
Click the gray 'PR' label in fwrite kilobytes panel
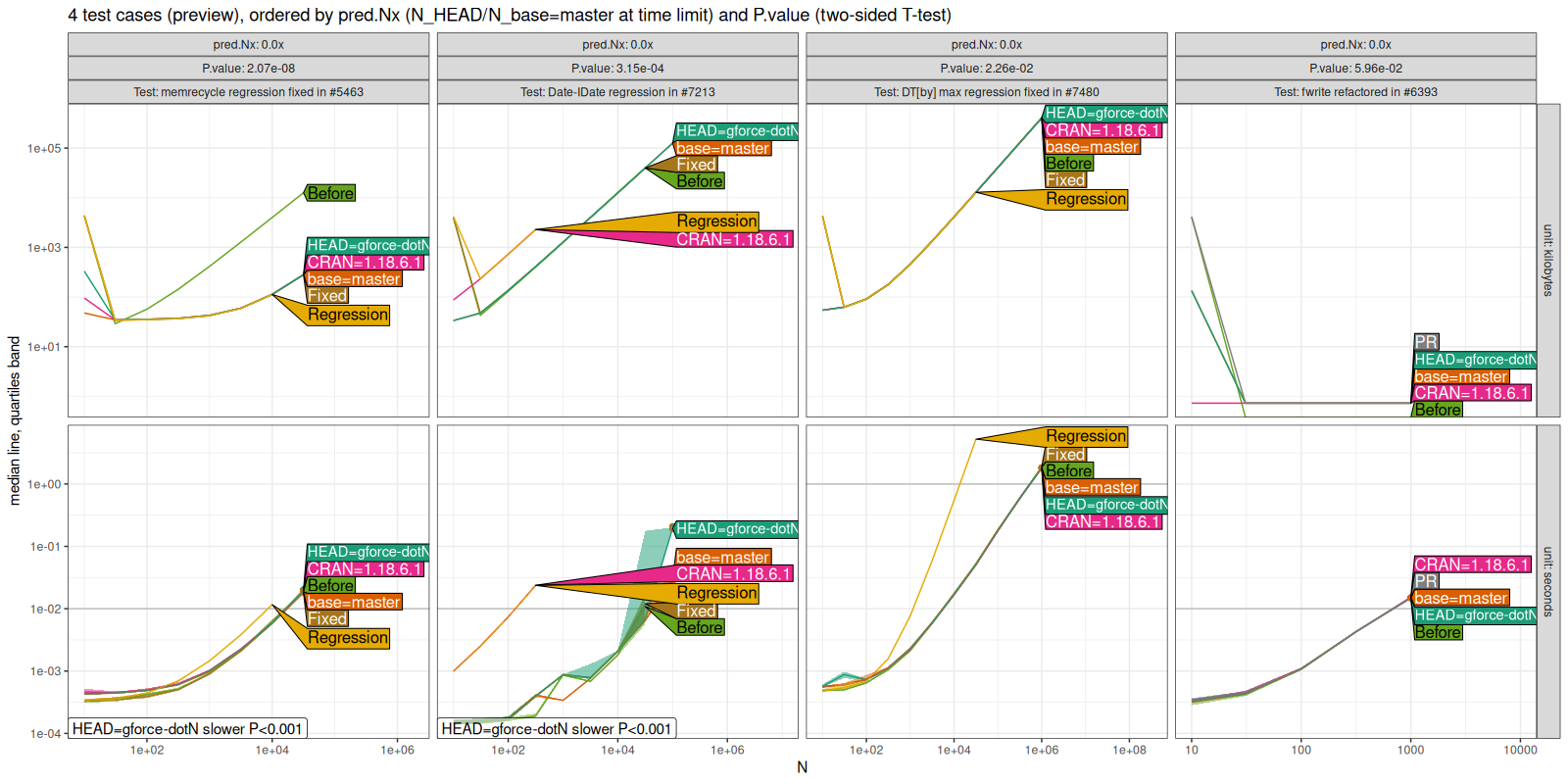coord(1426,342)
